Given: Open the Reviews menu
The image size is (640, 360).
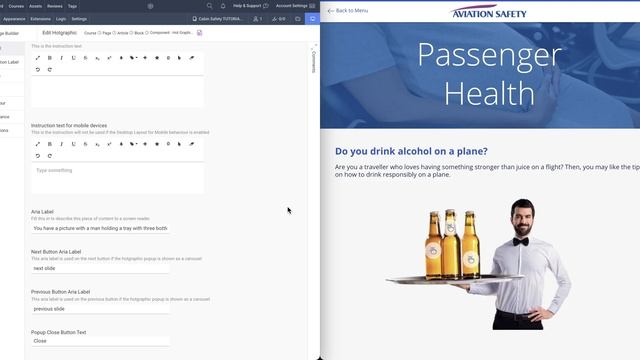Looking at the screenshot, I should pyautogui.click(x=55, y=6).
